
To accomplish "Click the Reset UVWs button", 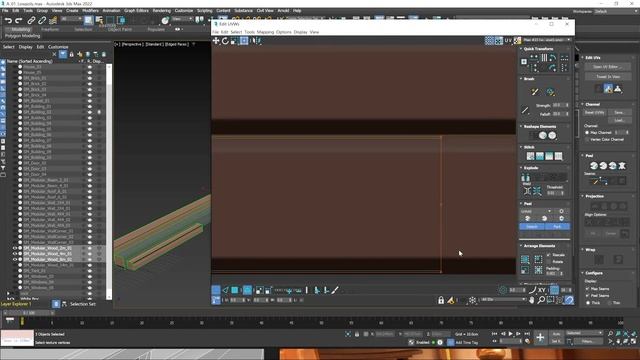I will point(595,112).
